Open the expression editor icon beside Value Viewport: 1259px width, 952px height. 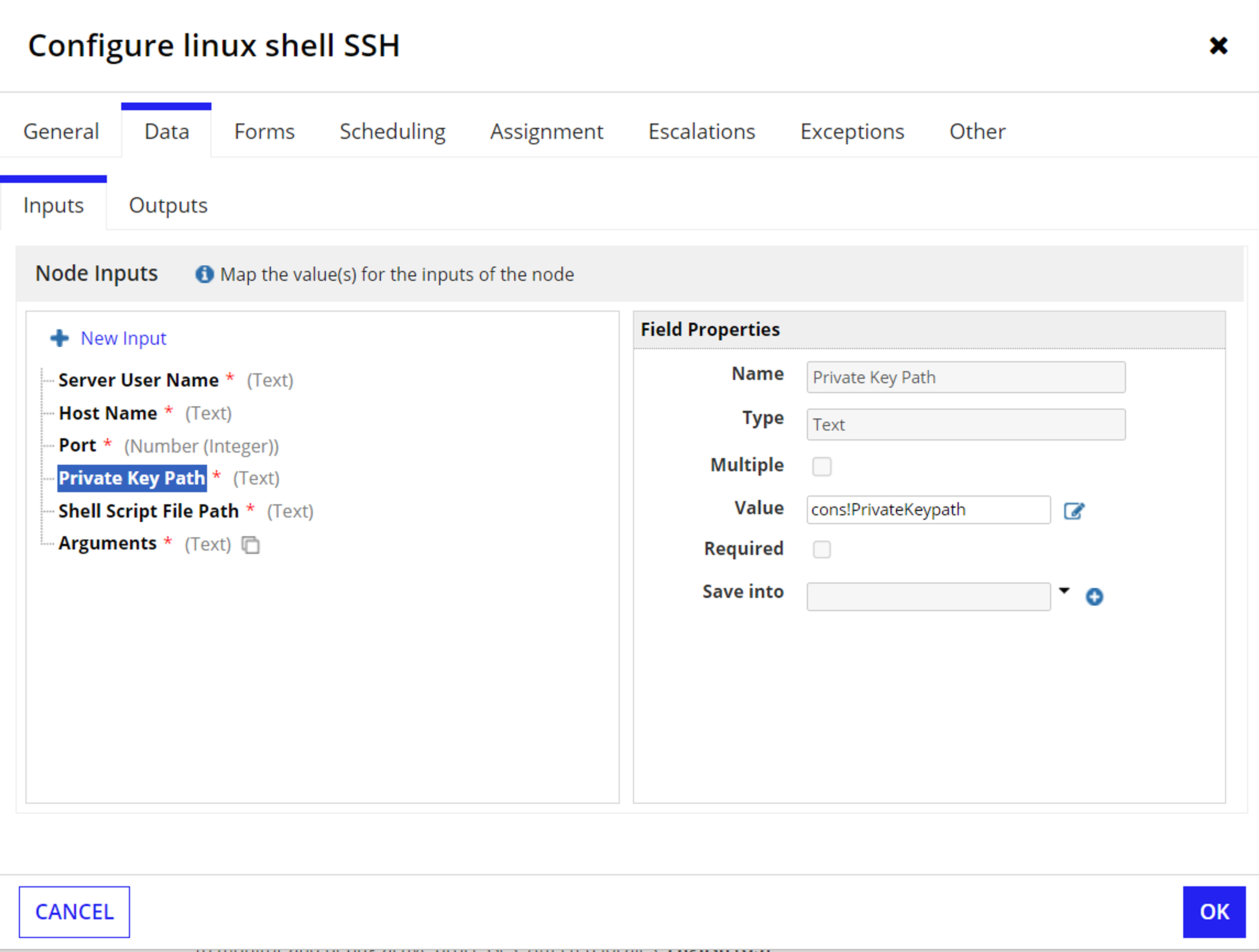[1074, 511]
